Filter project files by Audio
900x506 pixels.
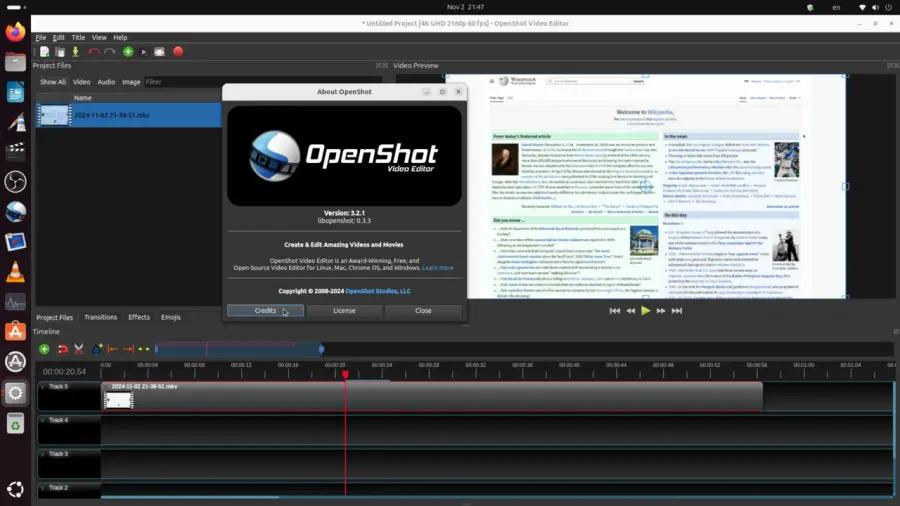(106, 82)
